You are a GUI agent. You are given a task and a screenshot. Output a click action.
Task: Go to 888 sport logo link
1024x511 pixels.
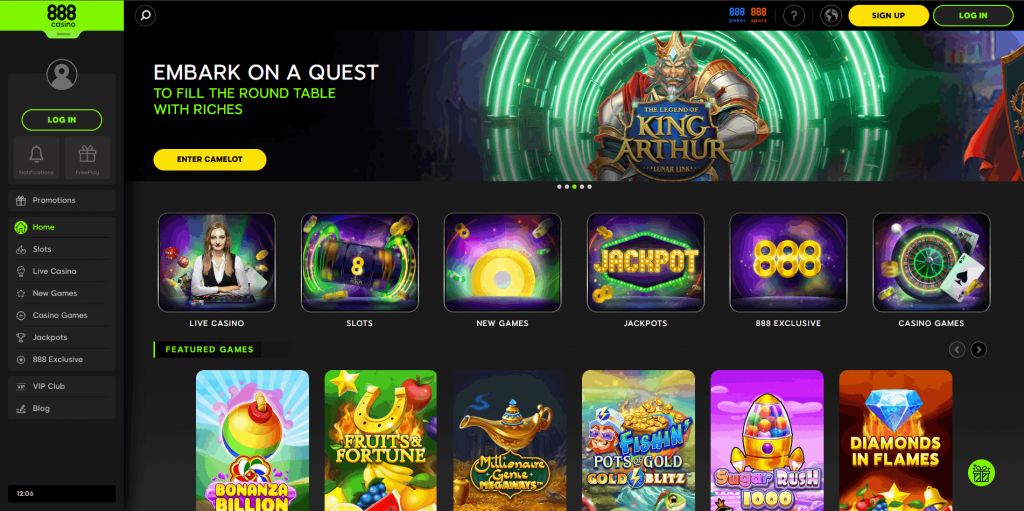tap(758, 15)
